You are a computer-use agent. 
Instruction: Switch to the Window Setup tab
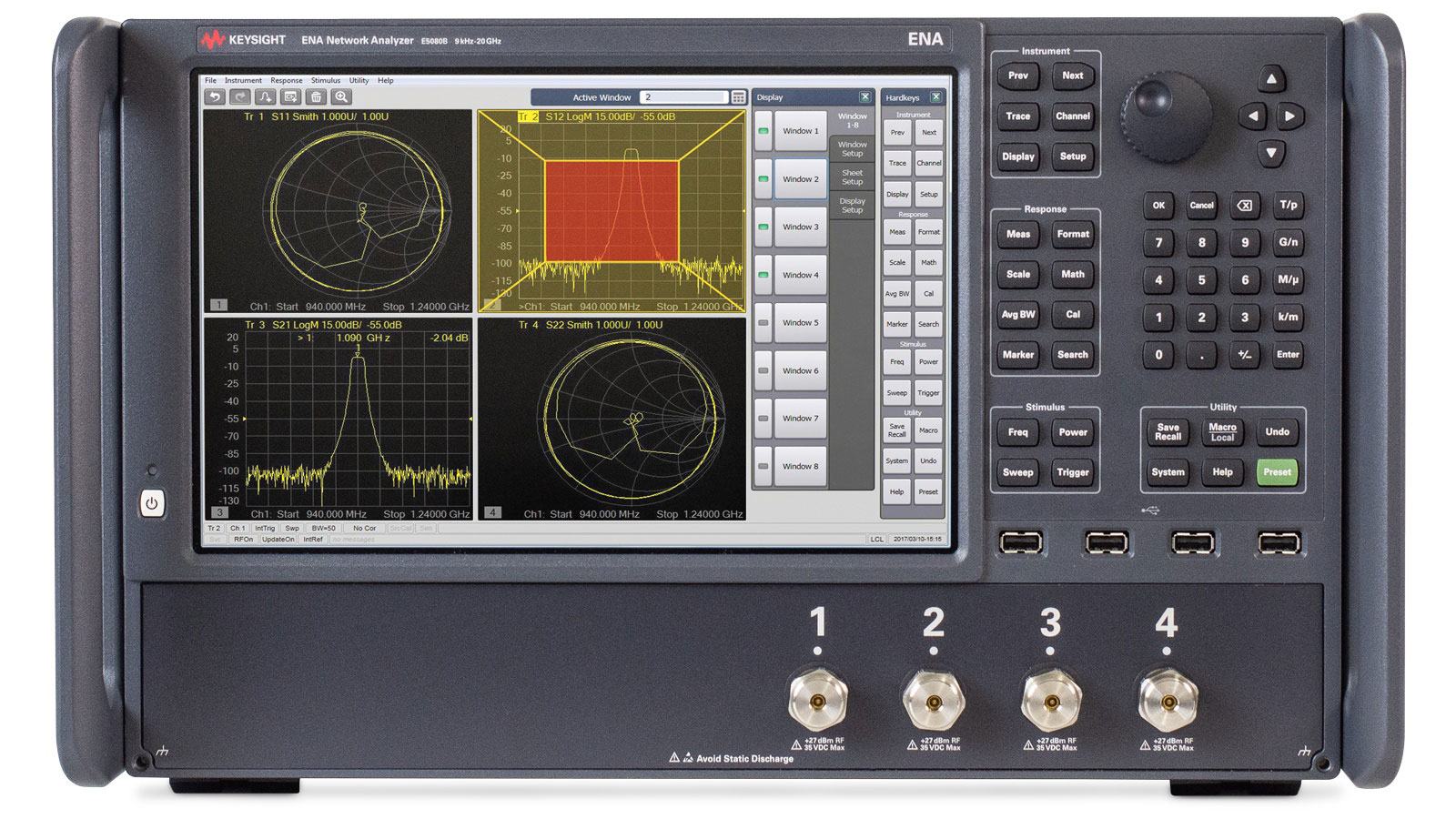click(x=853, y=149)
